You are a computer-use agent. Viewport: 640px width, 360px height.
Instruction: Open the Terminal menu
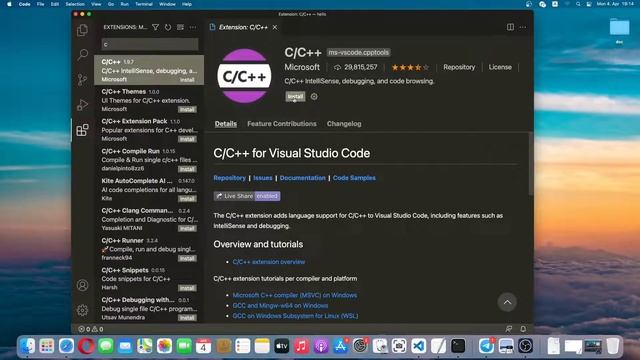(144, 4)
